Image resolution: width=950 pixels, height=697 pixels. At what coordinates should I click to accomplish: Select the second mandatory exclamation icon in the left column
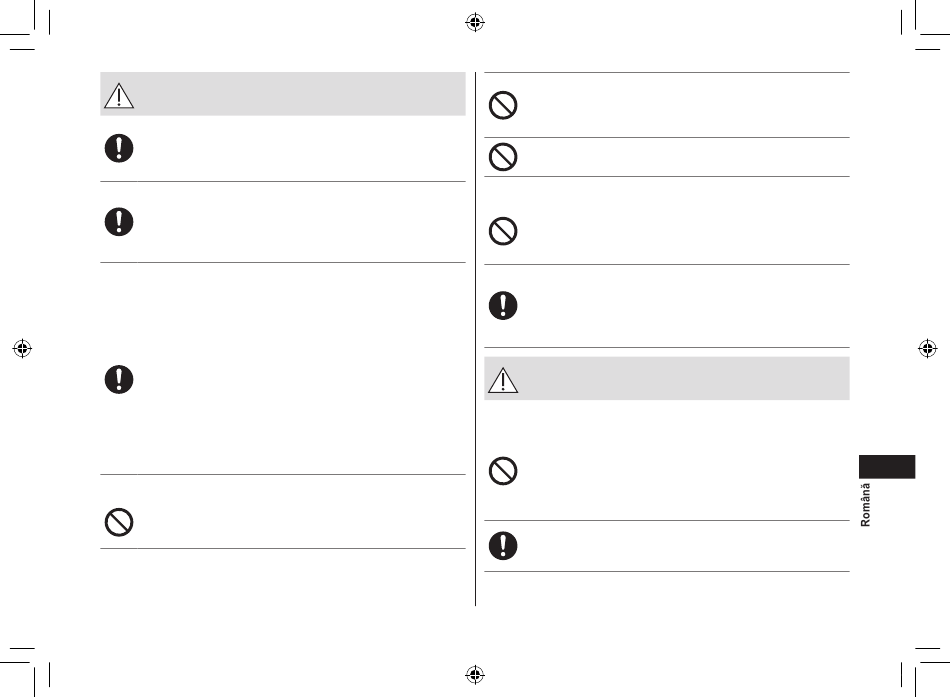[119, 222]
